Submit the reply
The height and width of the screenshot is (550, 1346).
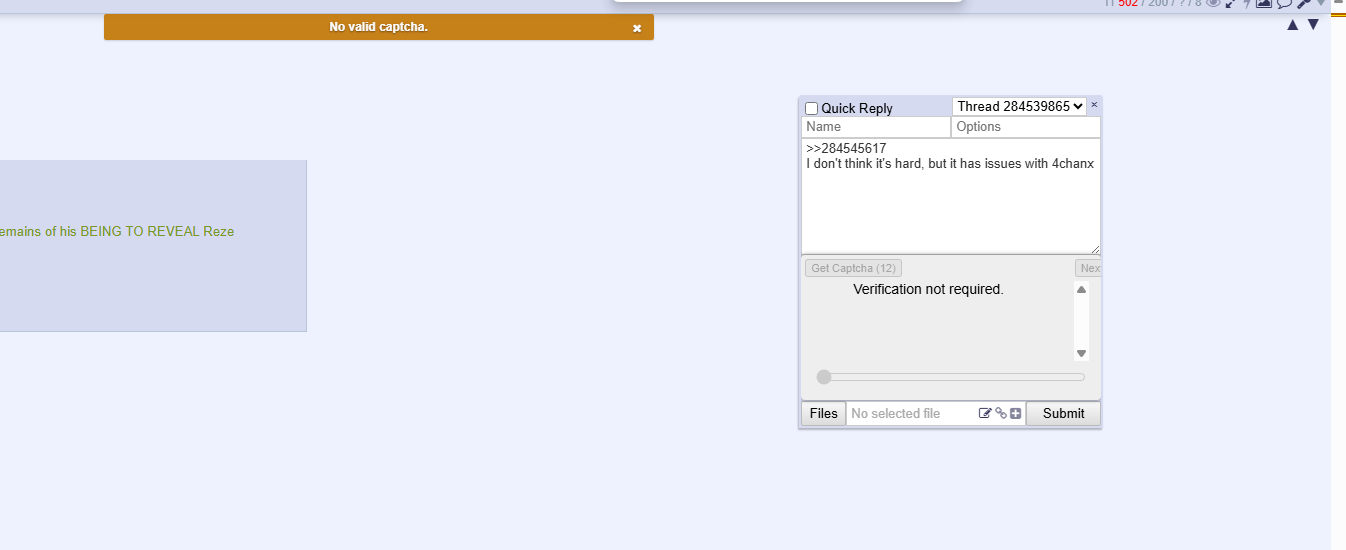coord(1063,413)
